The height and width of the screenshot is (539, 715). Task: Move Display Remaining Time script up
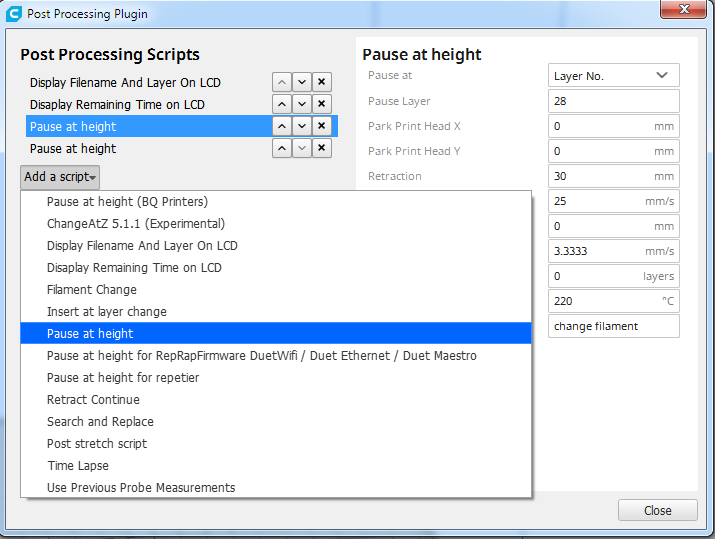click(x=281, y=104)
